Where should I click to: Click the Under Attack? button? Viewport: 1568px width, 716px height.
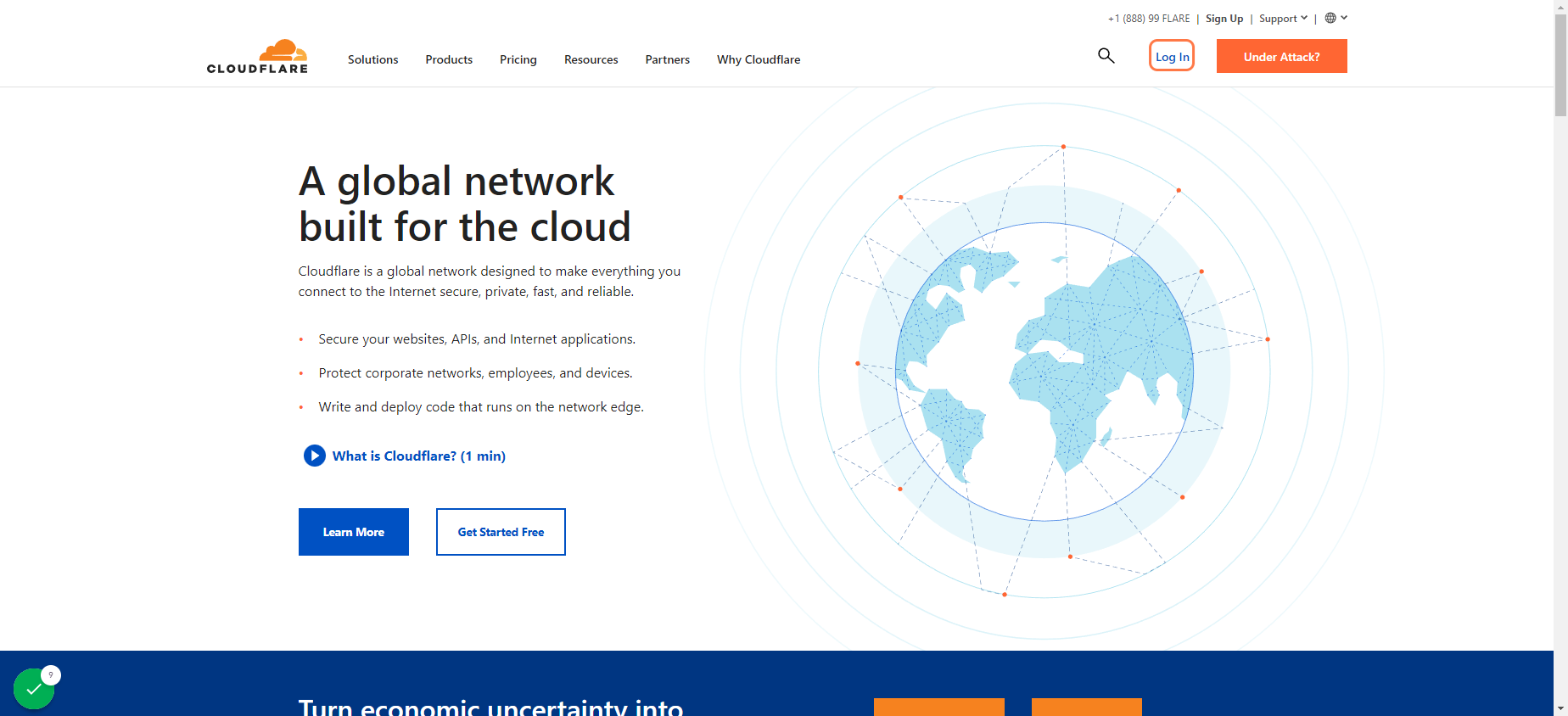tap(1282, 56)
